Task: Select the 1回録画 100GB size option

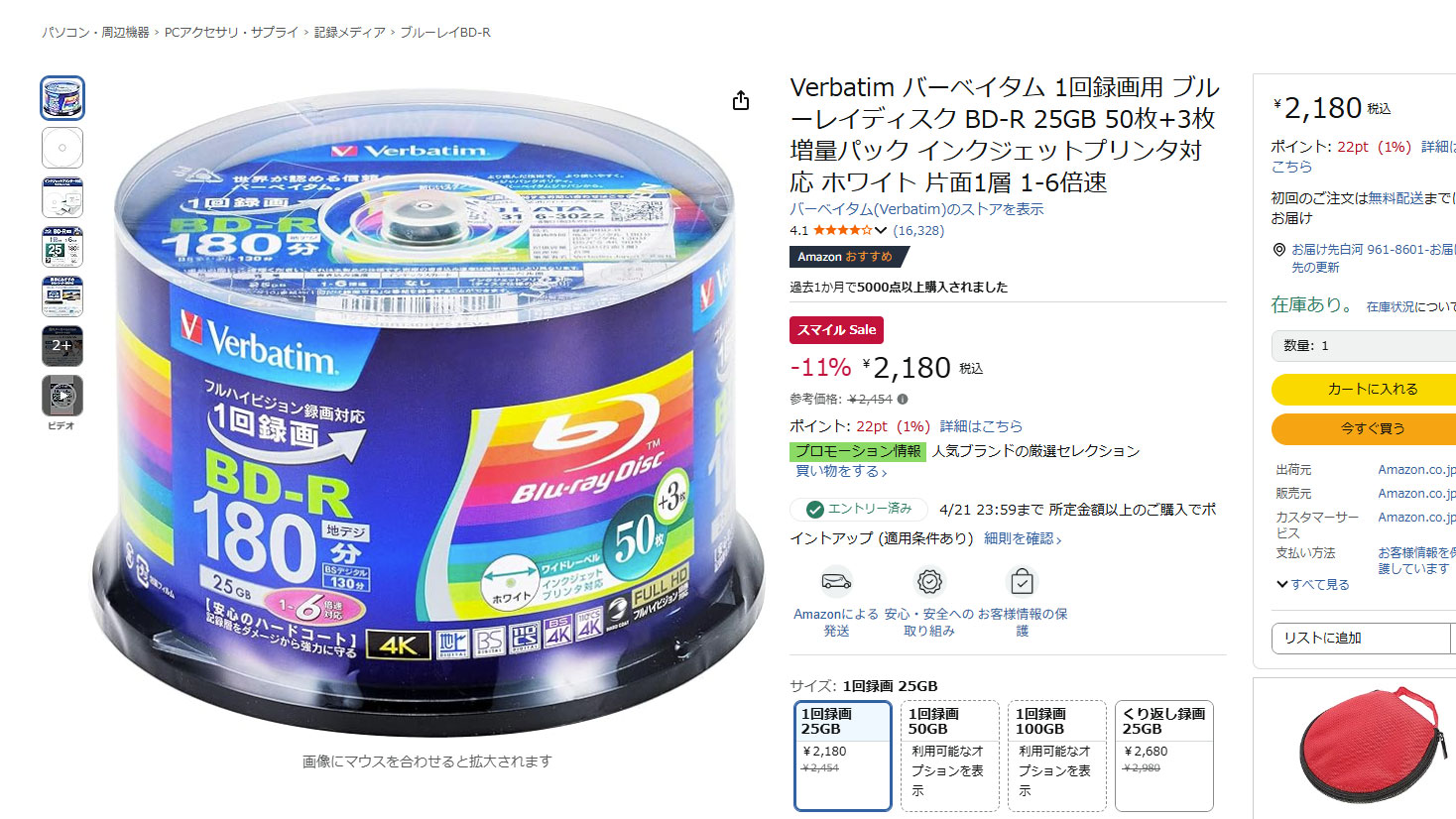Action: pos(1056,756)
